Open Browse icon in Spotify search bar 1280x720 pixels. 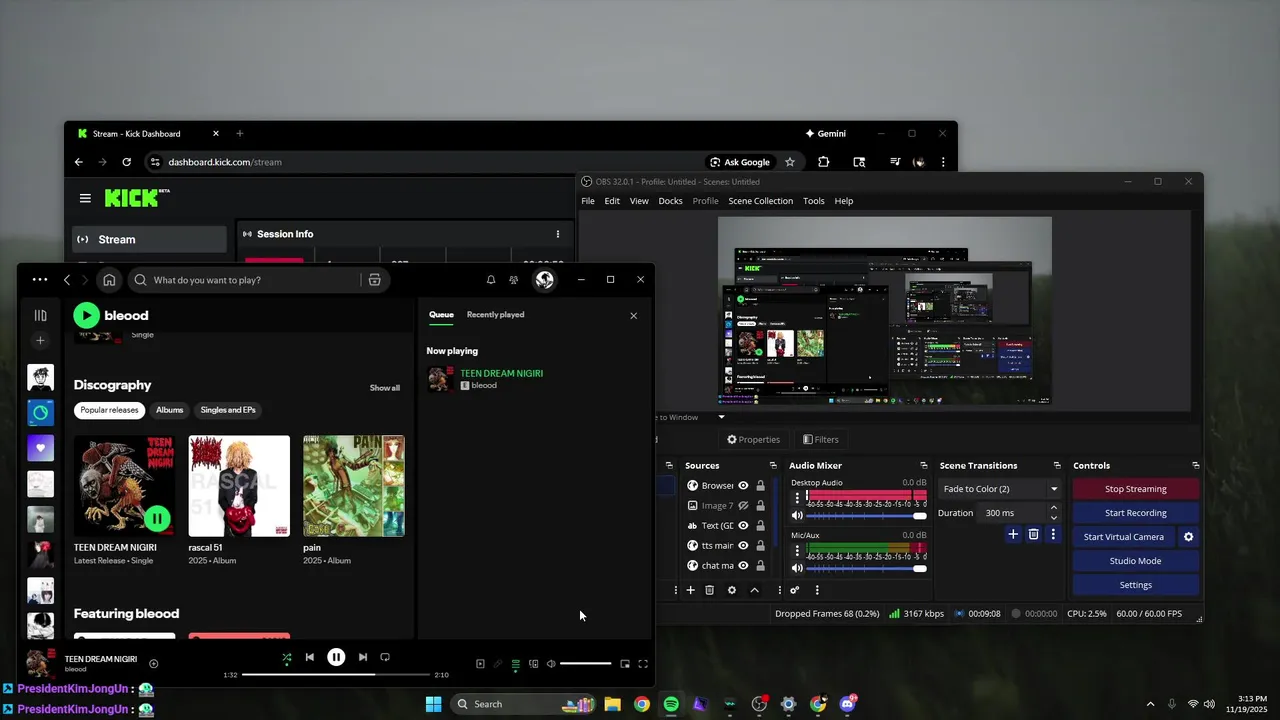click(x=375, y=280)
